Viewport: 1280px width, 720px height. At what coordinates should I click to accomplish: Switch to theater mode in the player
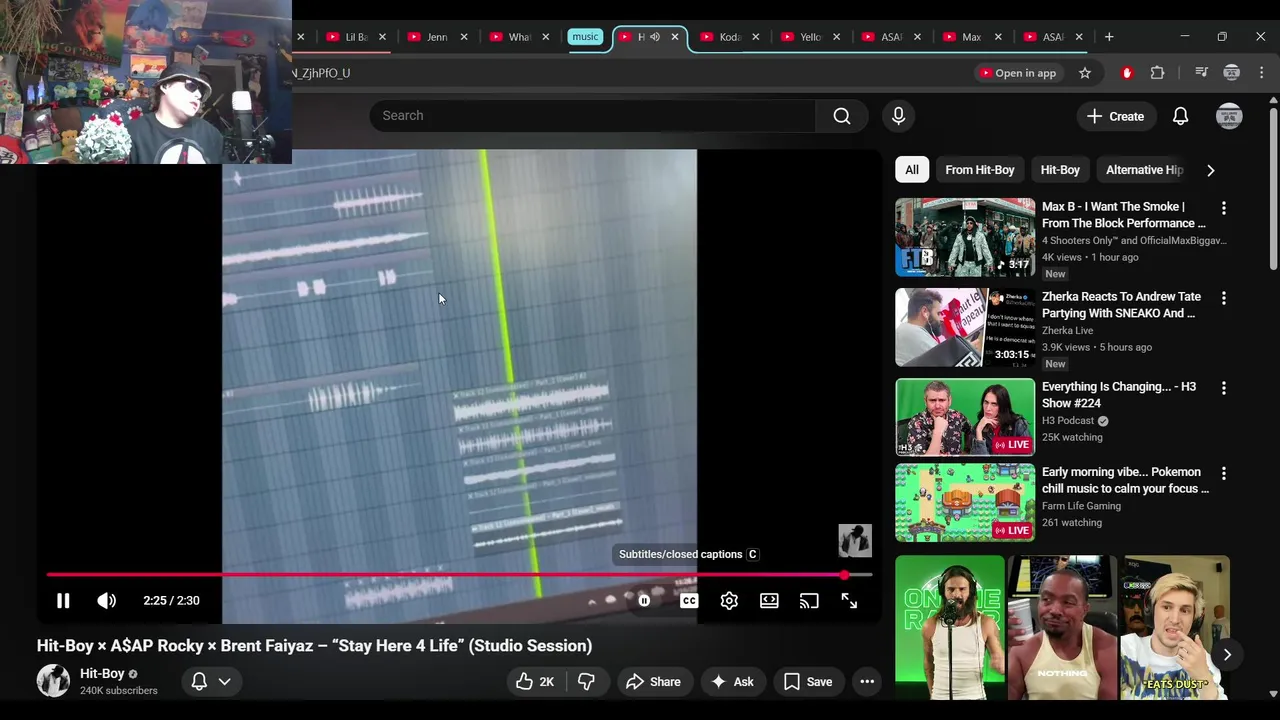(769, 601)
